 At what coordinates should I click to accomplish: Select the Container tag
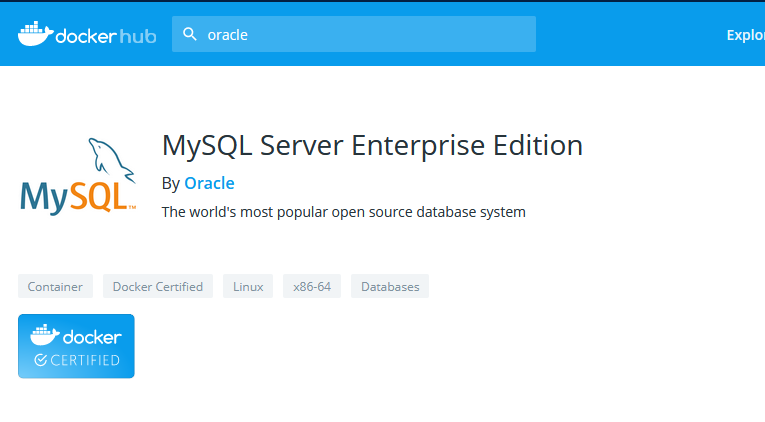55,286
